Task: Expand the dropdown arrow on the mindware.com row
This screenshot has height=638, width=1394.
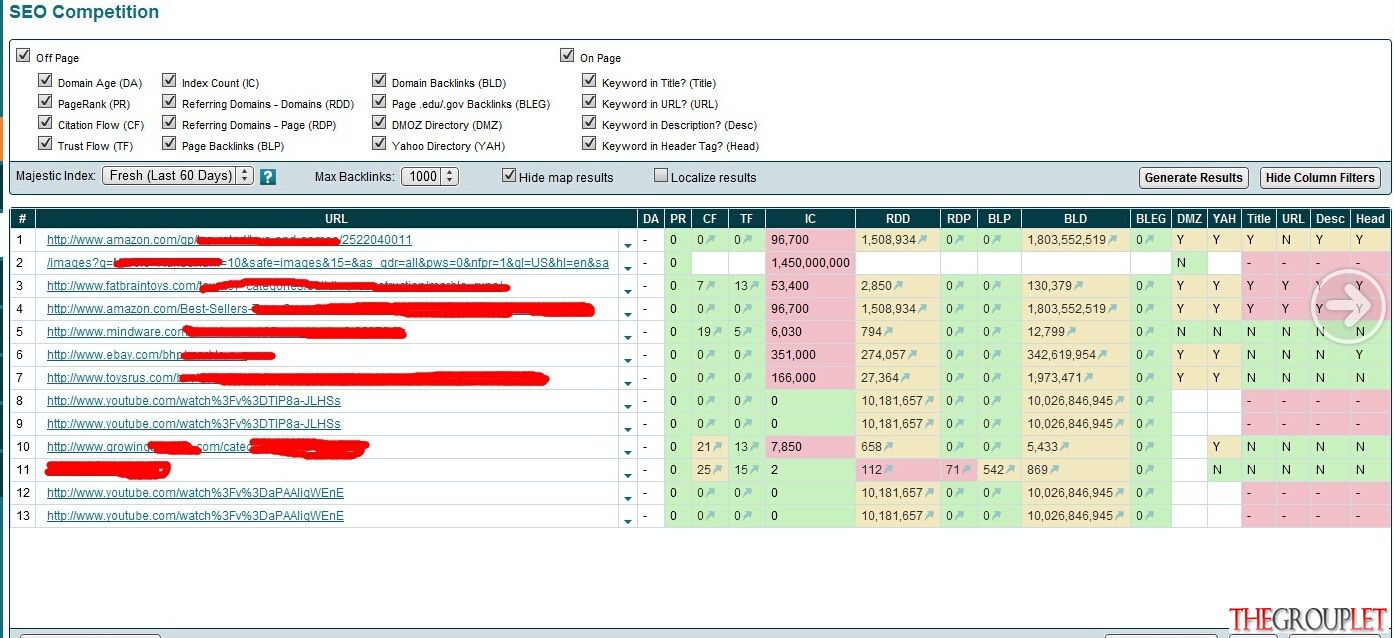Action: coord(627,336)
